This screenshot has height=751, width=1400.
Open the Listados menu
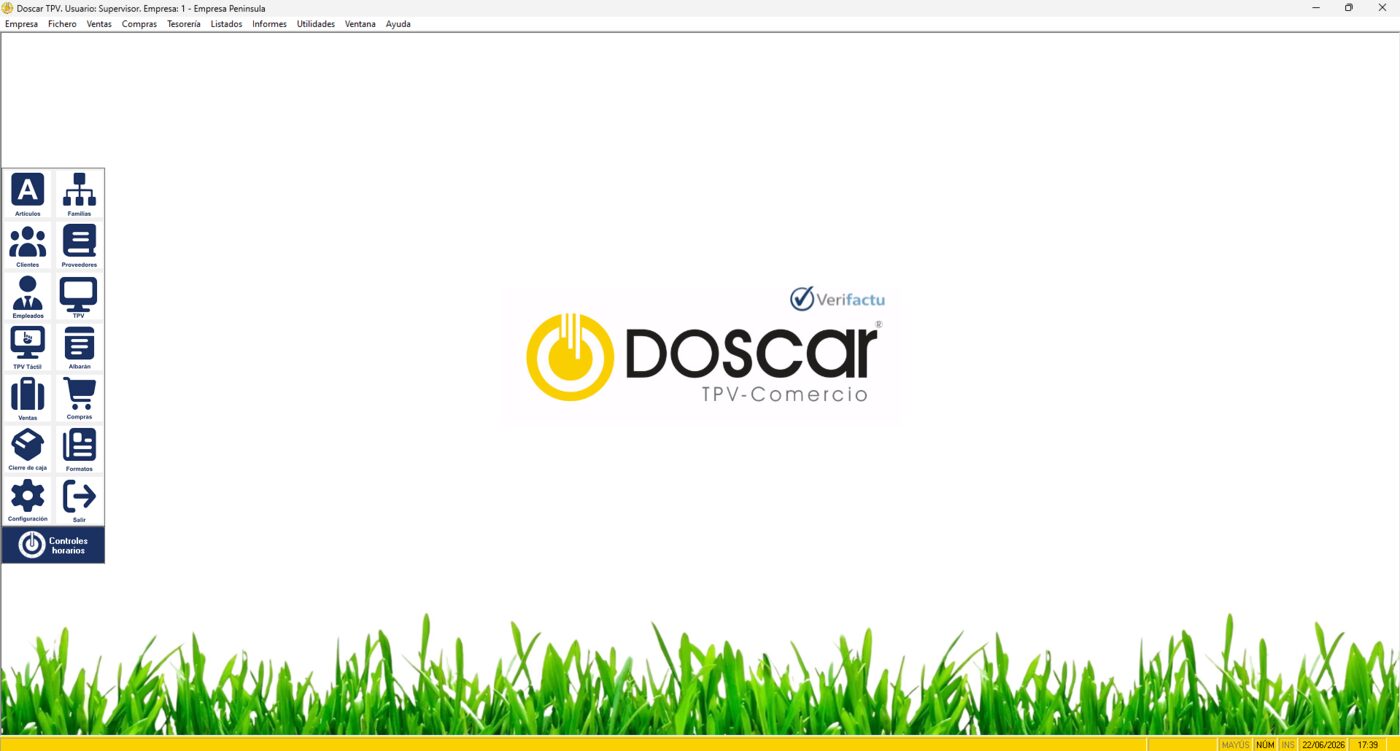point(226,24)
